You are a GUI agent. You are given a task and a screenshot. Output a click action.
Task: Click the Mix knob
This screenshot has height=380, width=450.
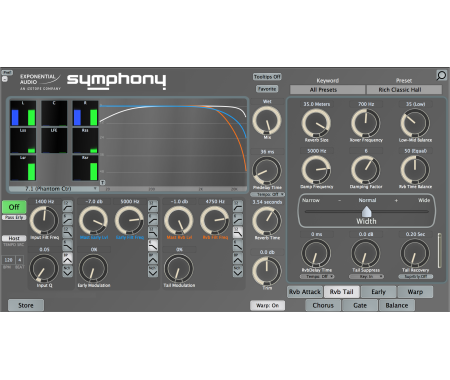click(x=267, y=120)
